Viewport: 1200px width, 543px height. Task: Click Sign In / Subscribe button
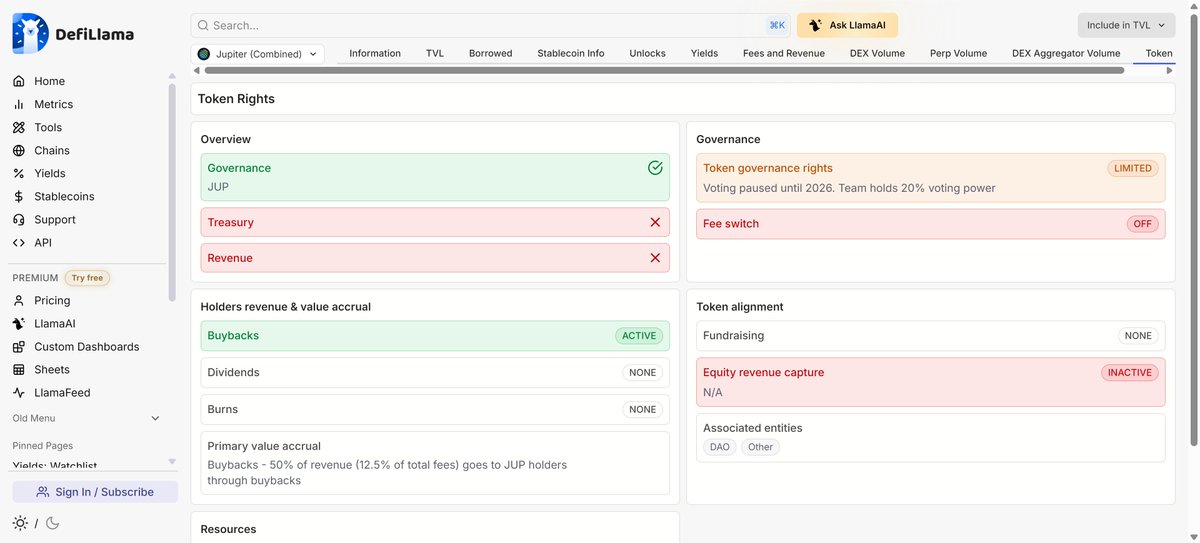point(95,492)
